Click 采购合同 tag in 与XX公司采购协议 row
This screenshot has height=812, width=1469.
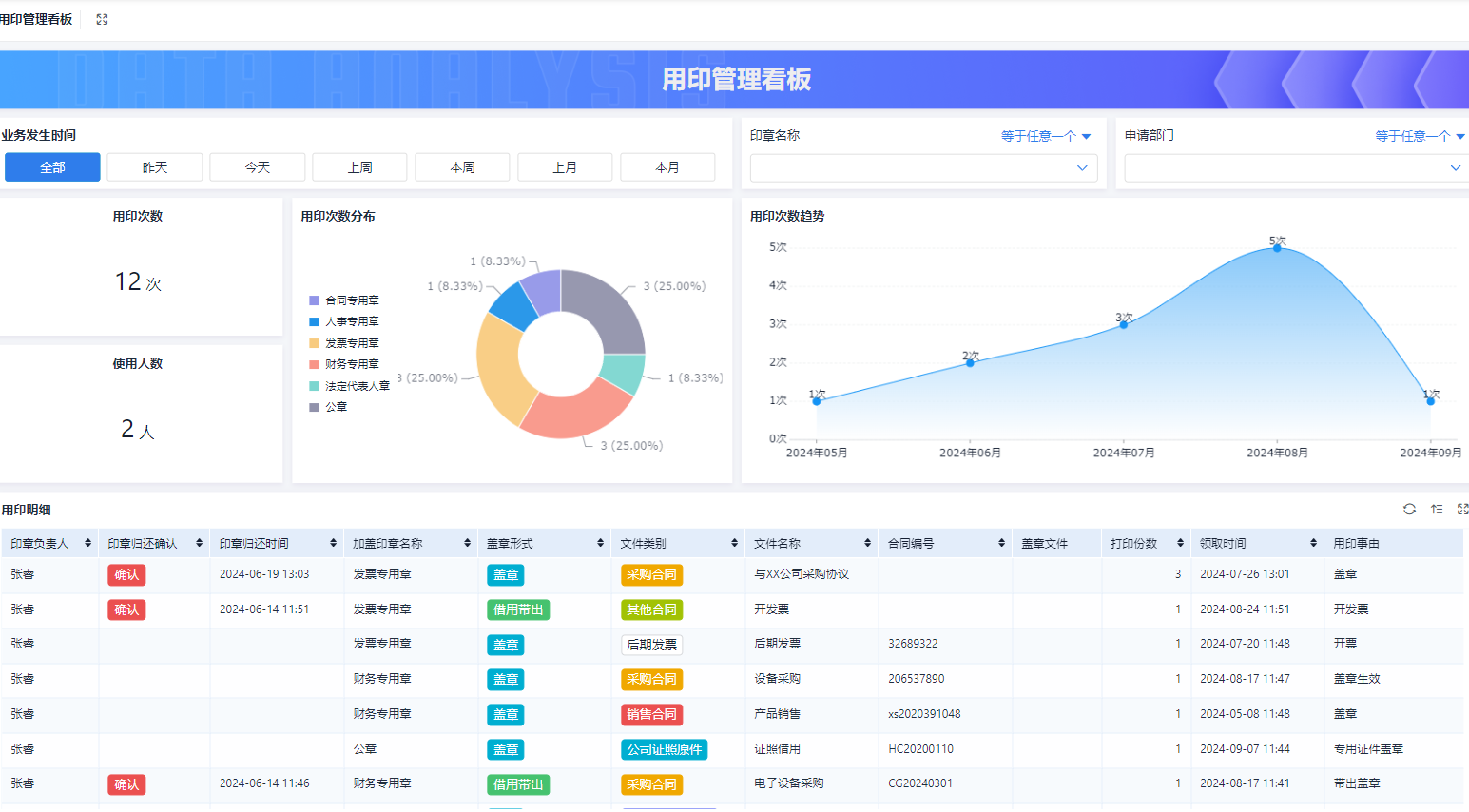coord(651,574)
